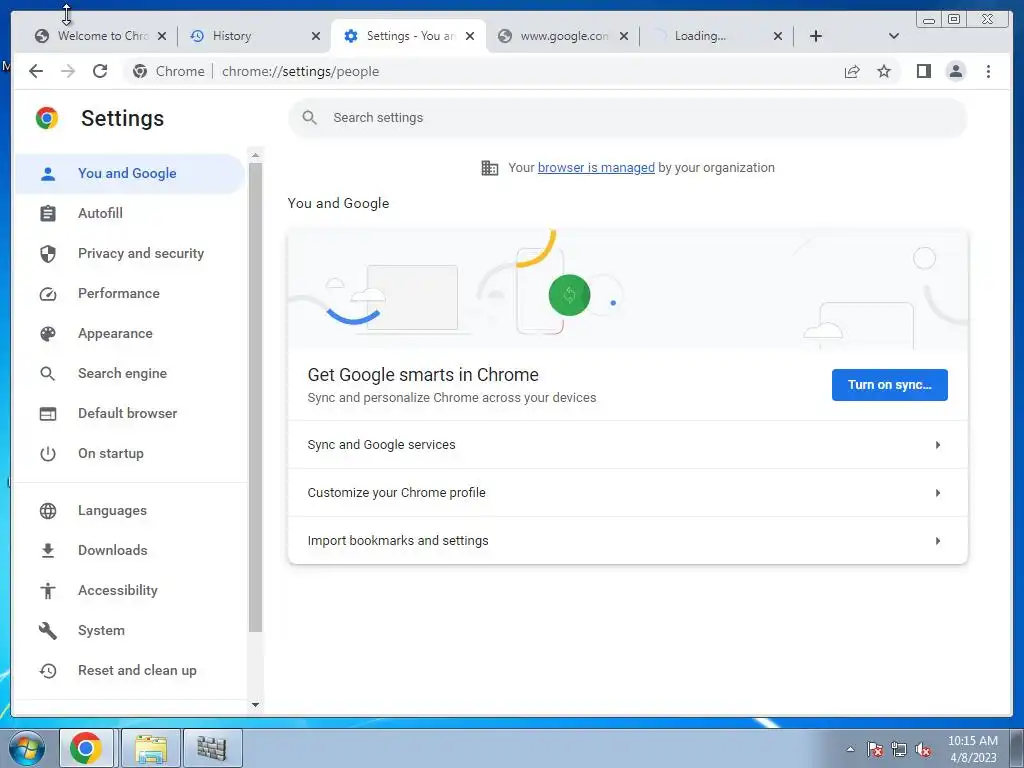Viewport: 1024px width, 768px height.
Task: Expand Sync and Google services
Action: pyautogui.click(x=628, y=445)
